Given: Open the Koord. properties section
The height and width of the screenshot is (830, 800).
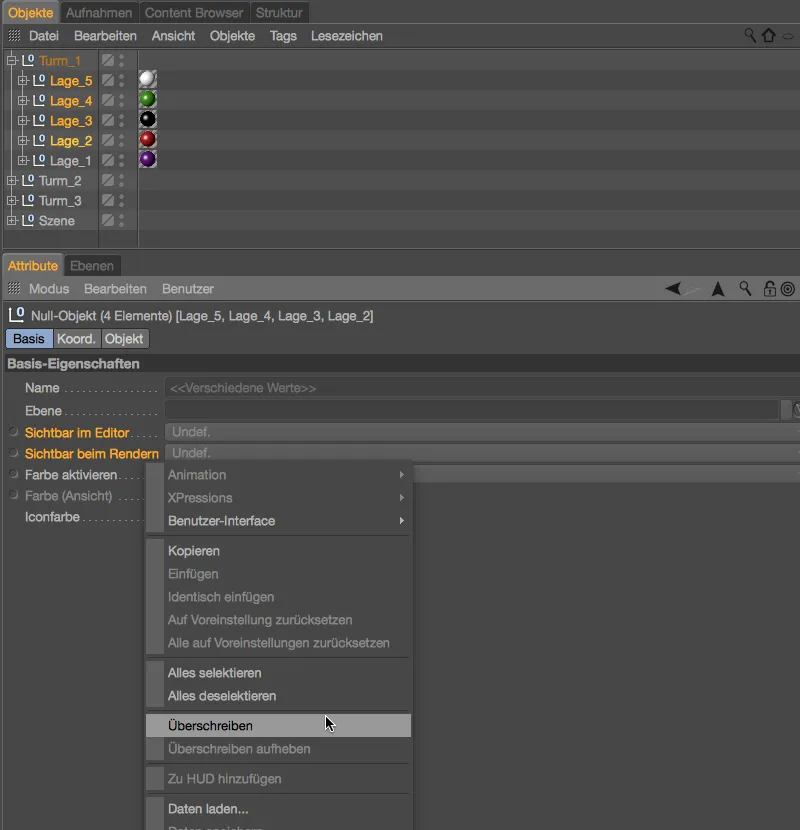Looking at the screenshot, I should tap(77, 339).
